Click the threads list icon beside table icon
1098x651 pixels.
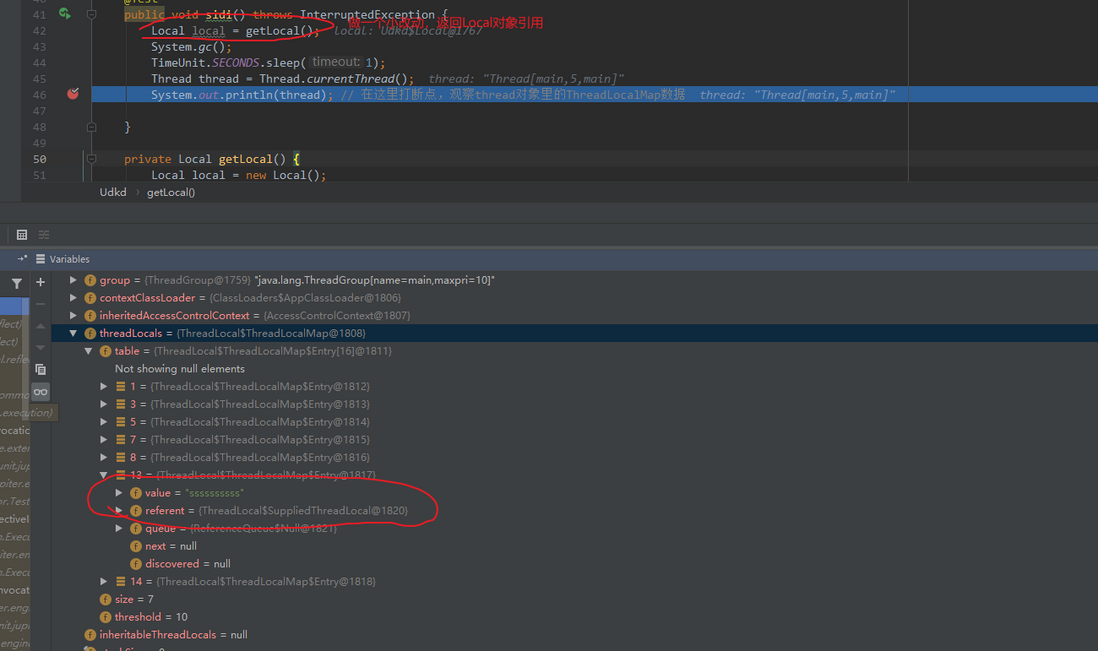44,234
